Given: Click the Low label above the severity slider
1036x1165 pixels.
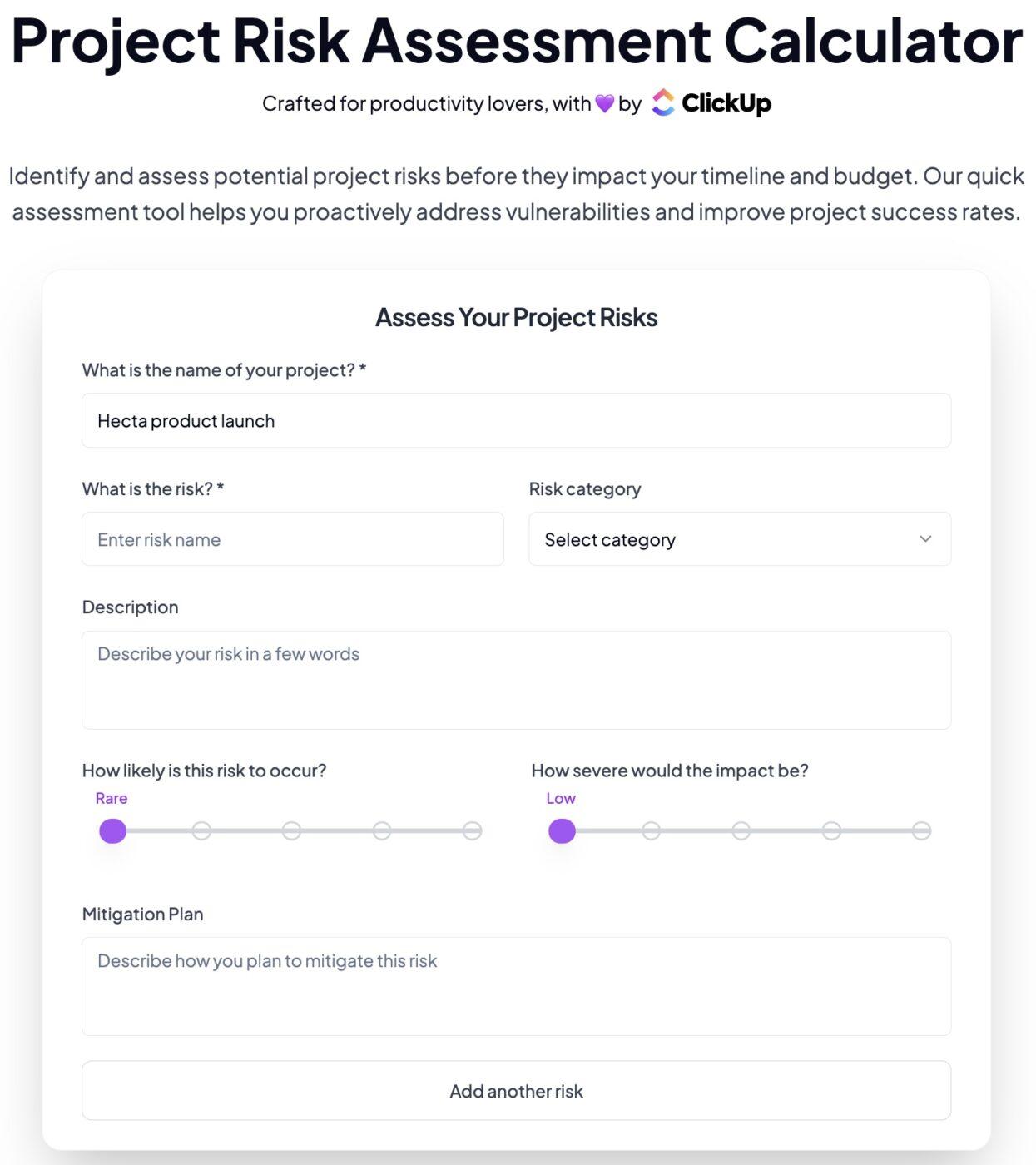Looking at the screenshot, I should [560, 798].
